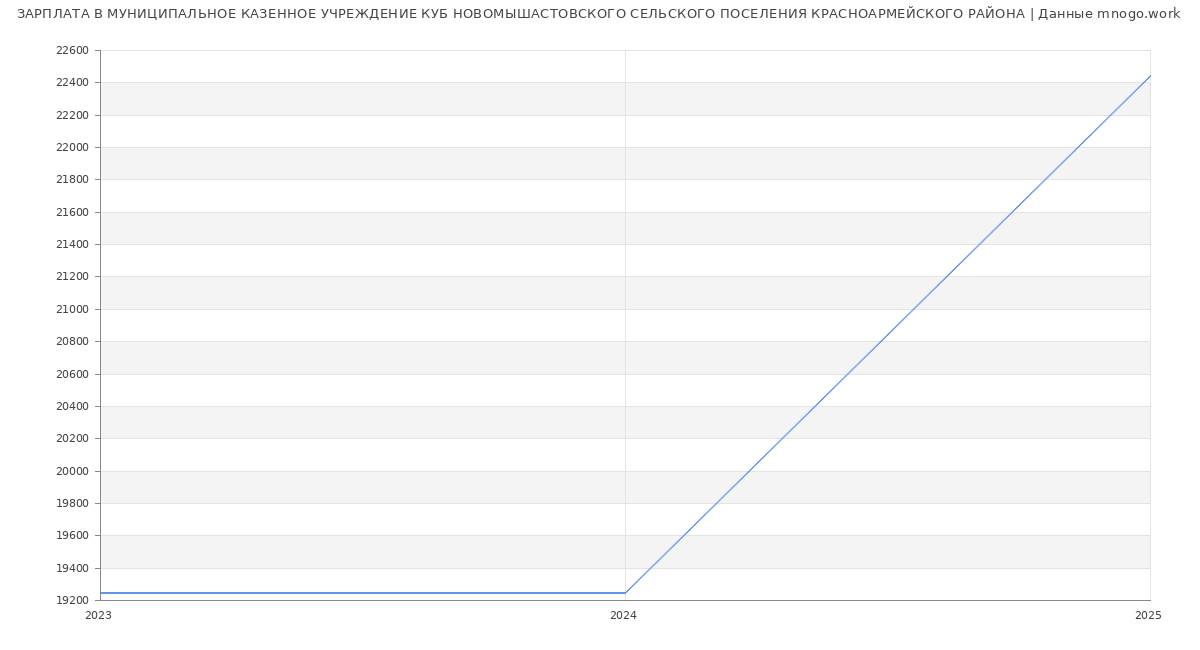Click the 20000 y-axis label

click(72, 471)
